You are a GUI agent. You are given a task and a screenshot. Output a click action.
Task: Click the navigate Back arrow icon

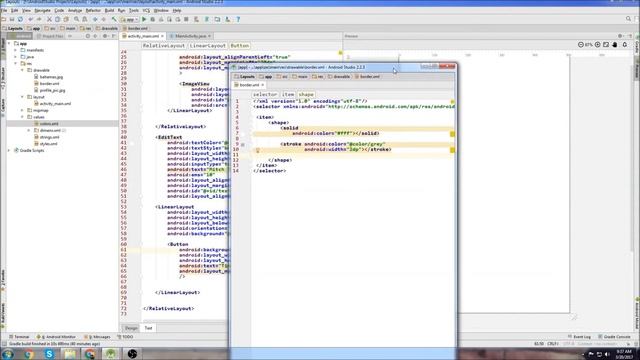[x=95, y=19]
